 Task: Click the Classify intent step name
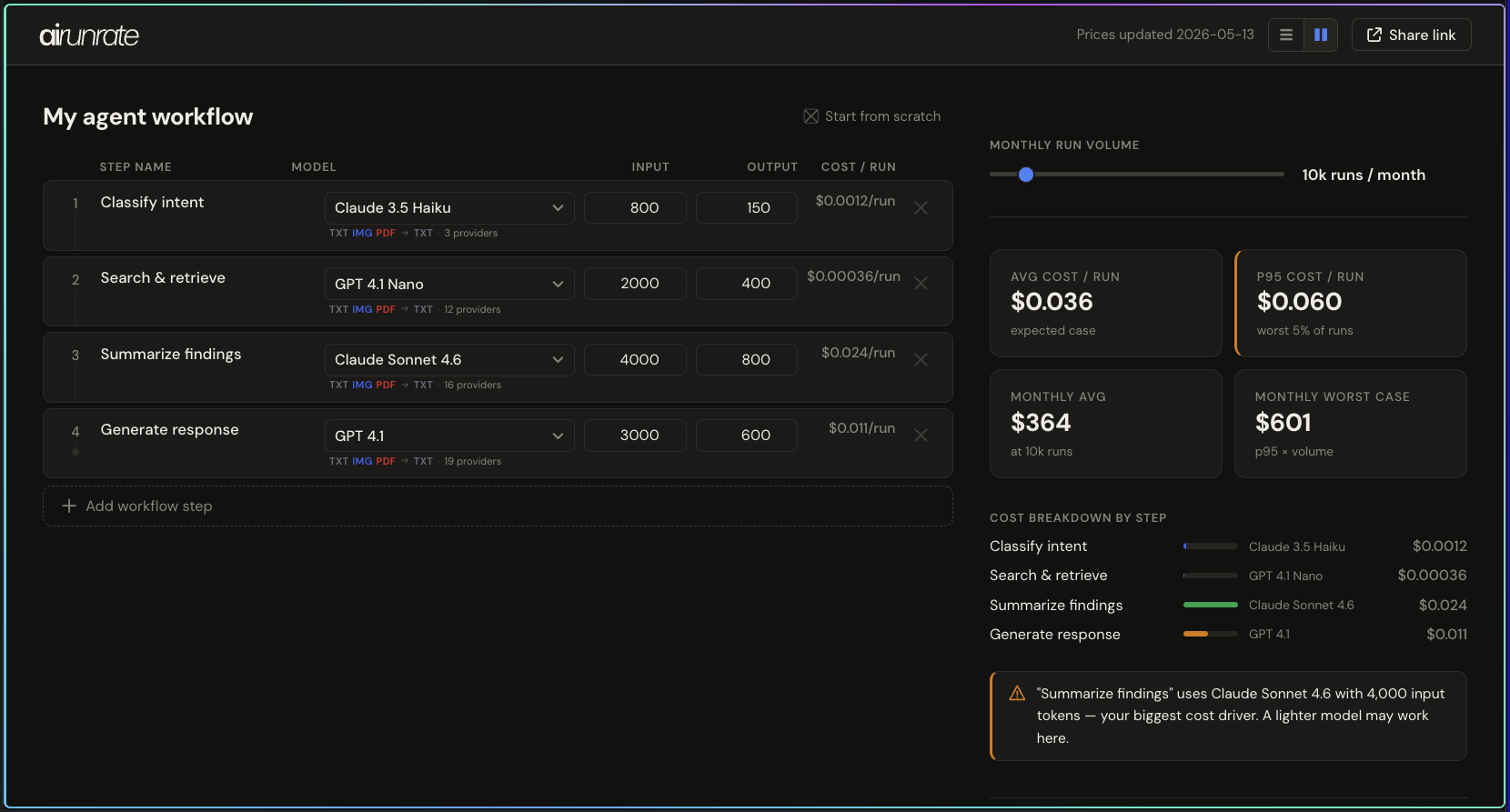(152, 202)
